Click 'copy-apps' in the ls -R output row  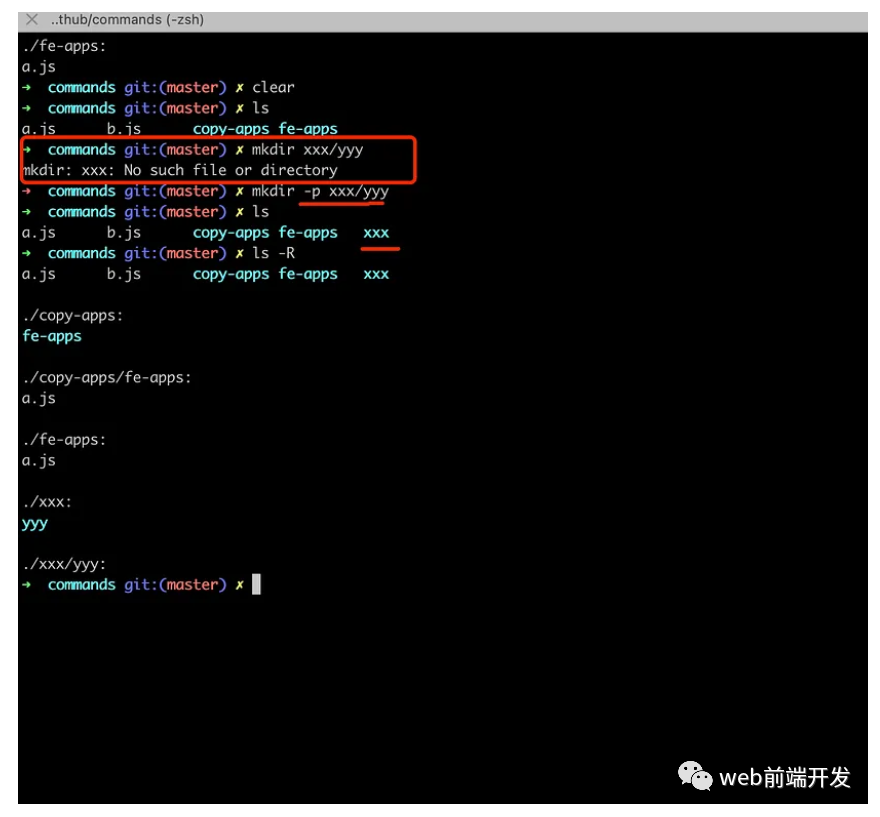(231, 274)
